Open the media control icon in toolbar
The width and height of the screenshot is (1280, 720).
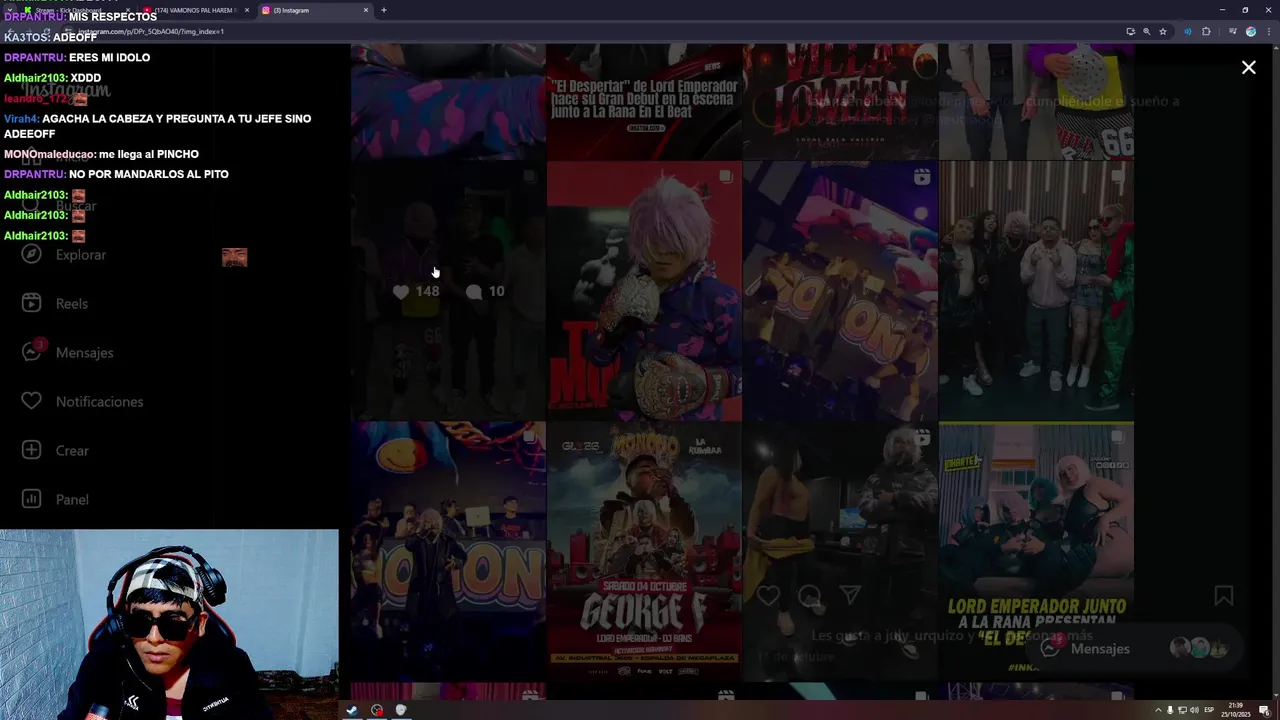[x=1234, y=31]
